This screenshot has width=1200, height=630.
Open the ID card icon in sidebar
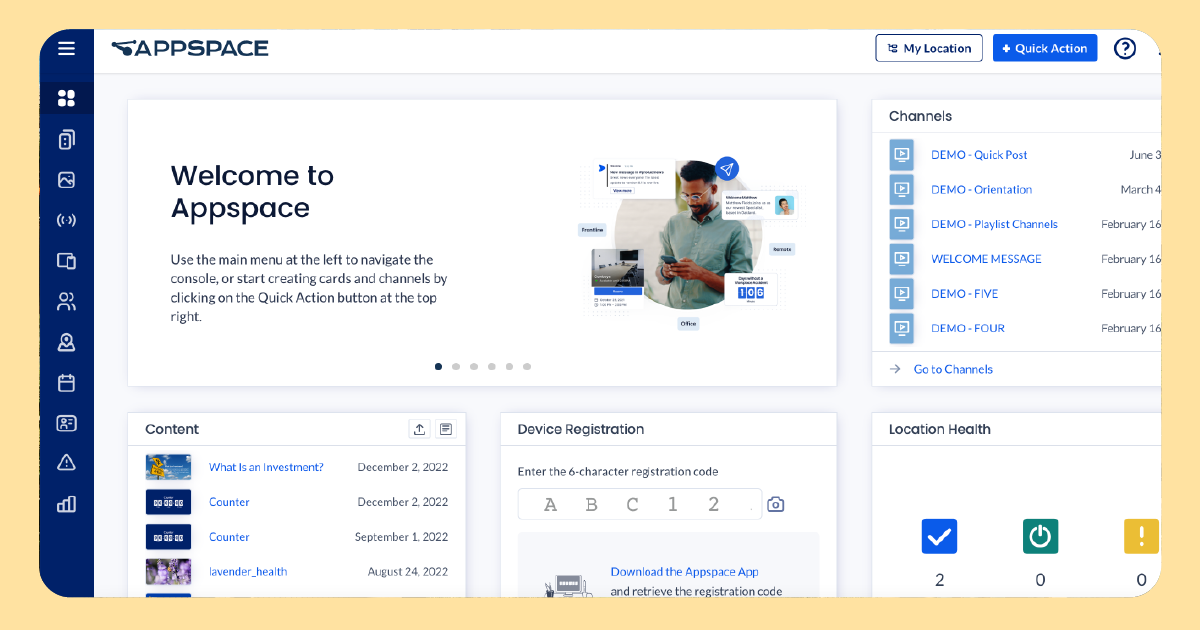tap(66, 423)
